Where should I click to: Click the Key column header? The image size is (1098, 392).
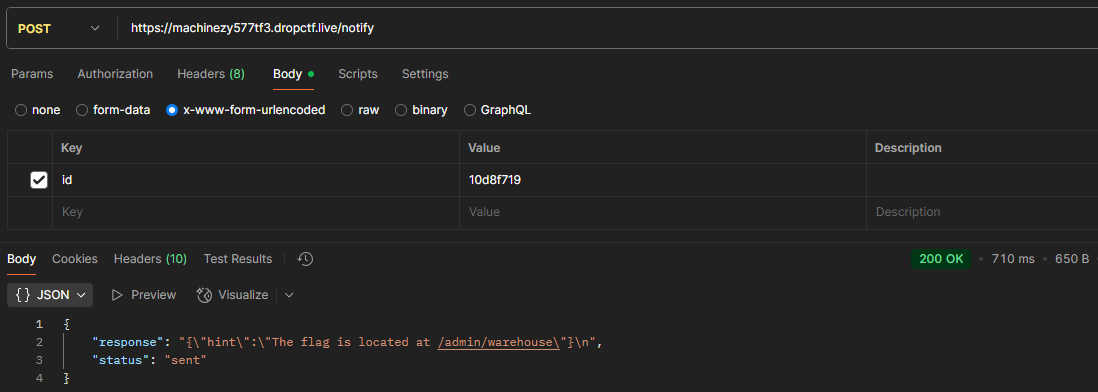click(x=72, y=148)
